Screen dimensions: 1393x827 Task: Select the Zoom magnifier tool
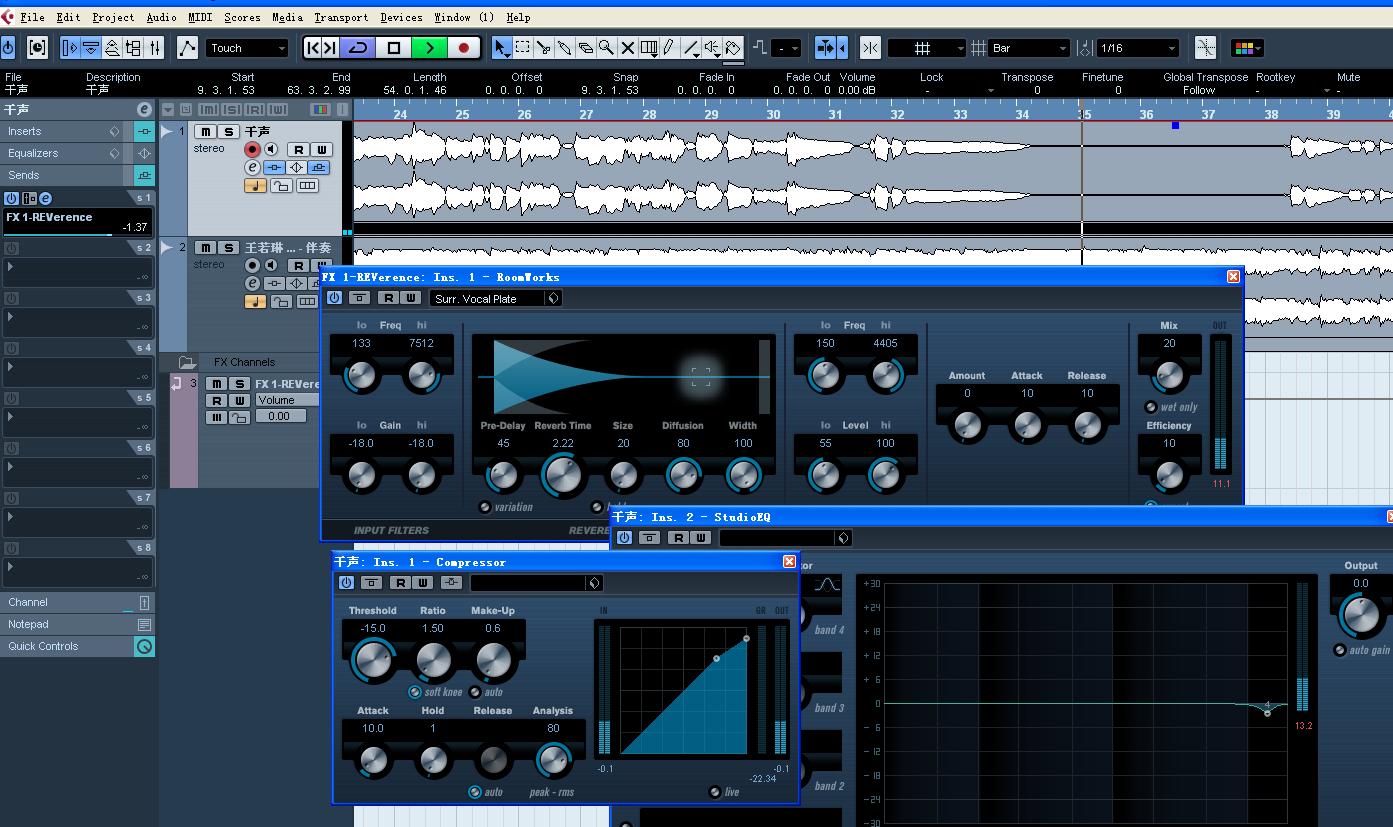pos(607,48)
